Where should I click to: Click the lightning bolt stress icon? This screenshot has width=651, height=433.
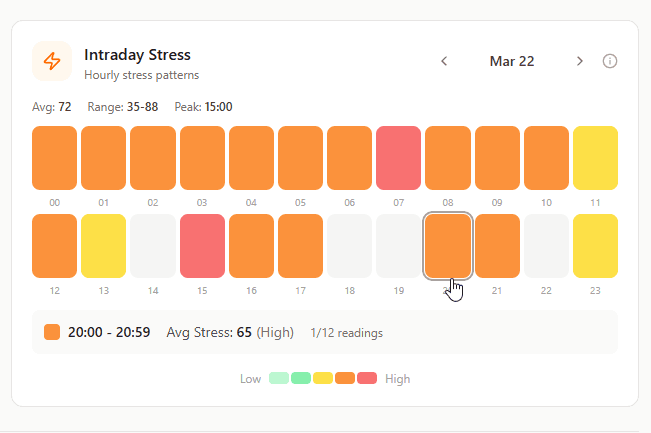[52, 61]
